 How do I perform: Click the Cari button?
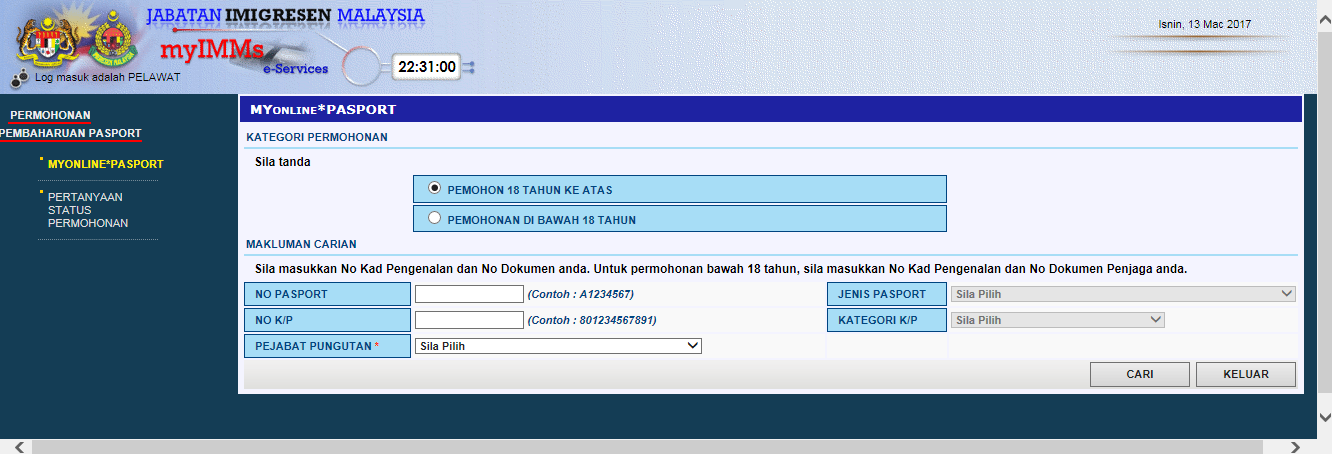[x=1140, y=374]
